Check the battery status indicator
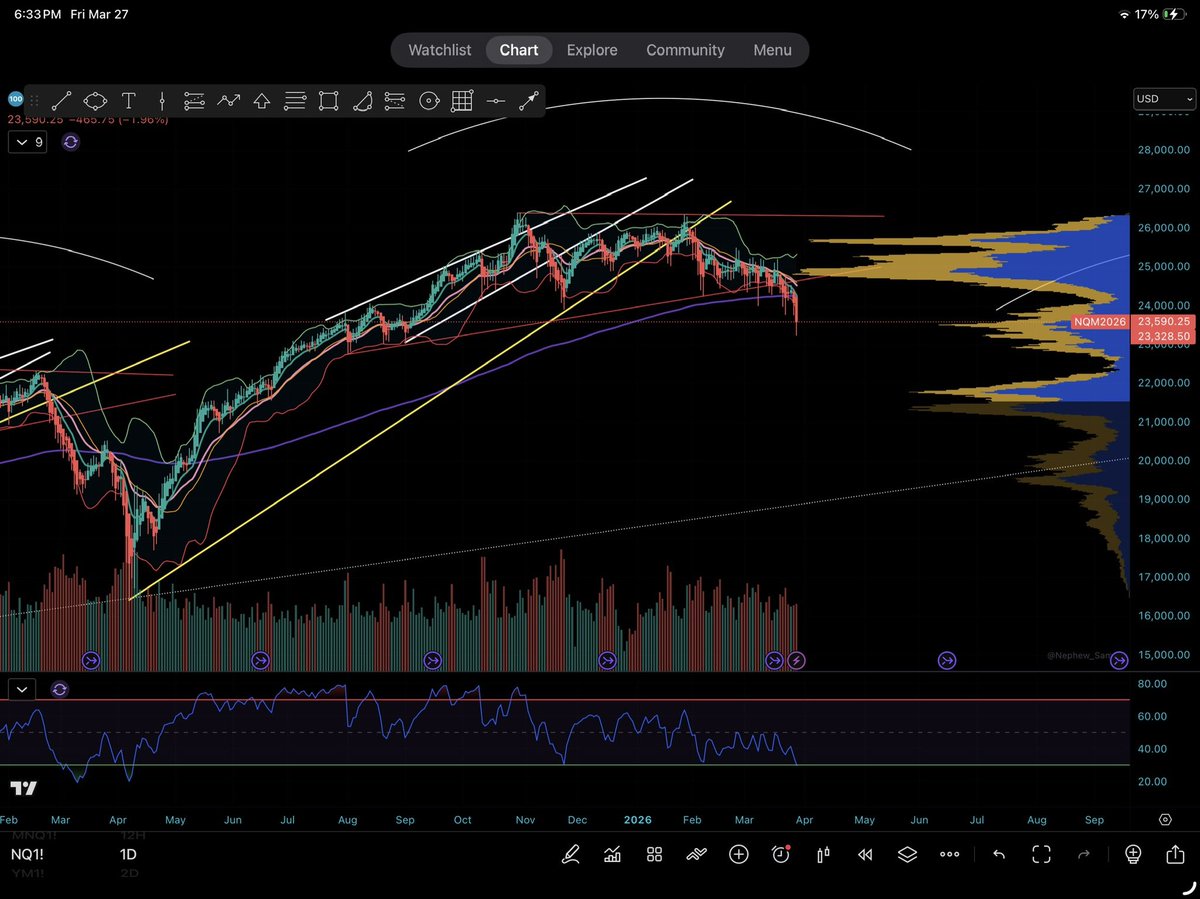1200x899 pixels. 1176,15
